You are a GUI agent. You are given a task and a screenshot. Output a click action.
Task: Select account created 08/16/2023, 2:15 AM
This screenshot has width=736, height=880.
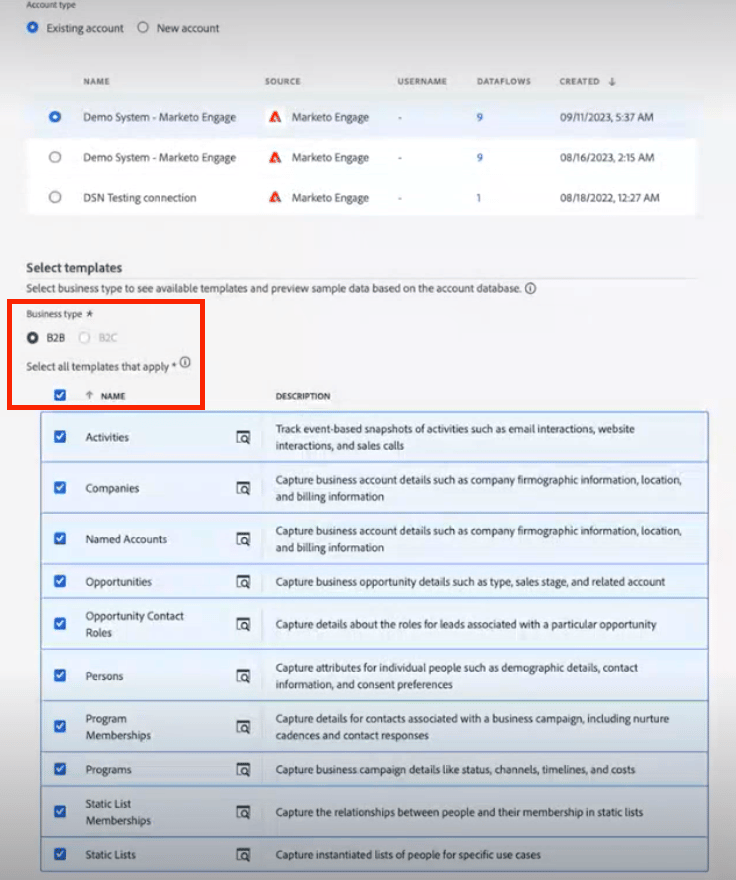(55, 157)
